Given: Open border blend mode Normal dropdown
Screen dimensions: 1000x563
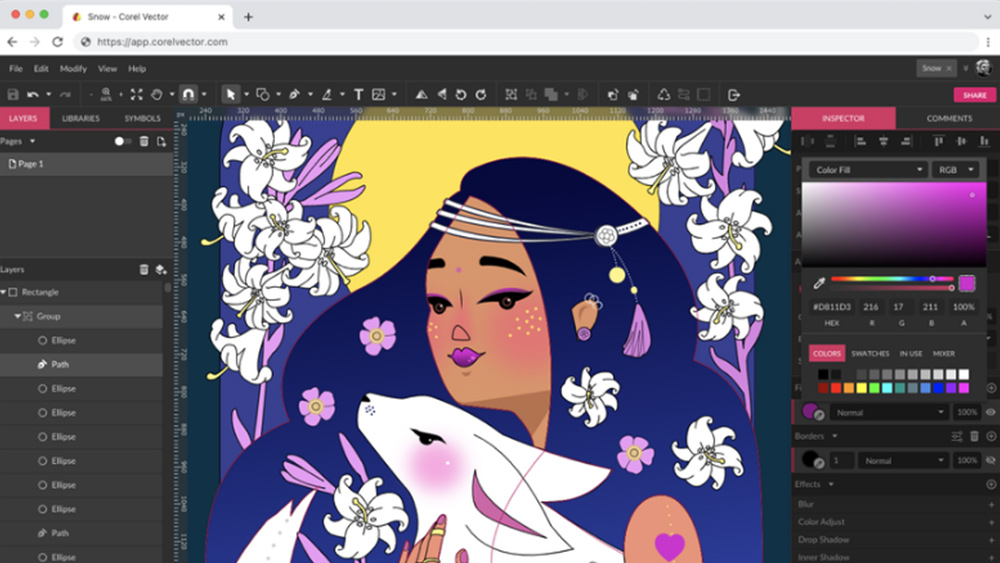Looking at the screenshot, I should pos(903,460).
